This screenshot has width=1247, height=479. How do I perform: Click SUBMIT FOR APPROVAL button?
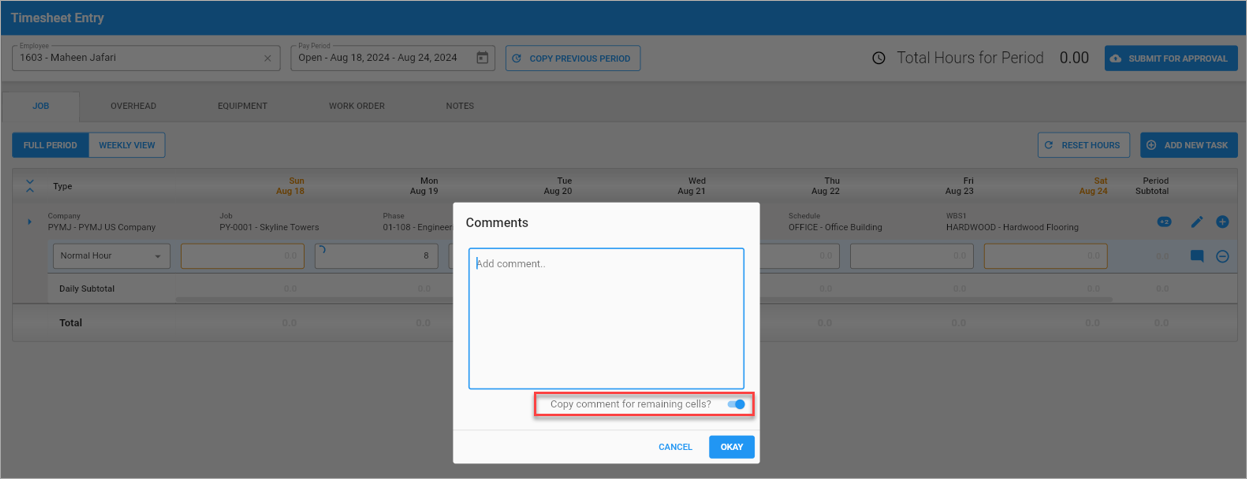pos(1171,58)
